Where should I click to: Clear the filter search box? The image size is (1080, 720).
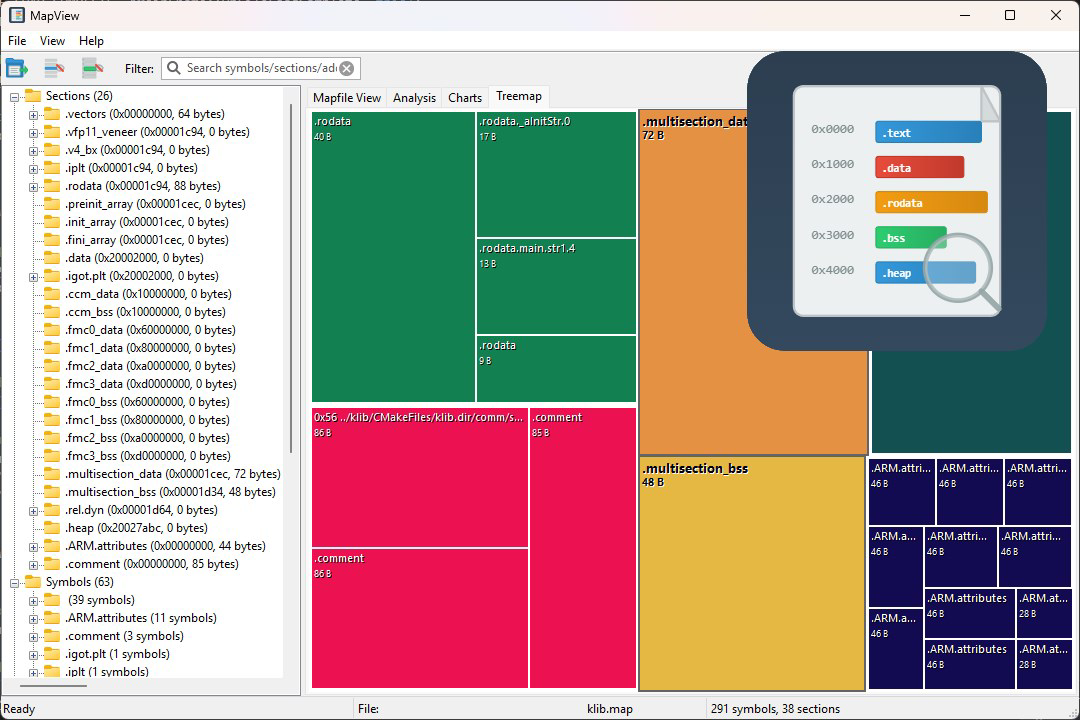point(347,68)
